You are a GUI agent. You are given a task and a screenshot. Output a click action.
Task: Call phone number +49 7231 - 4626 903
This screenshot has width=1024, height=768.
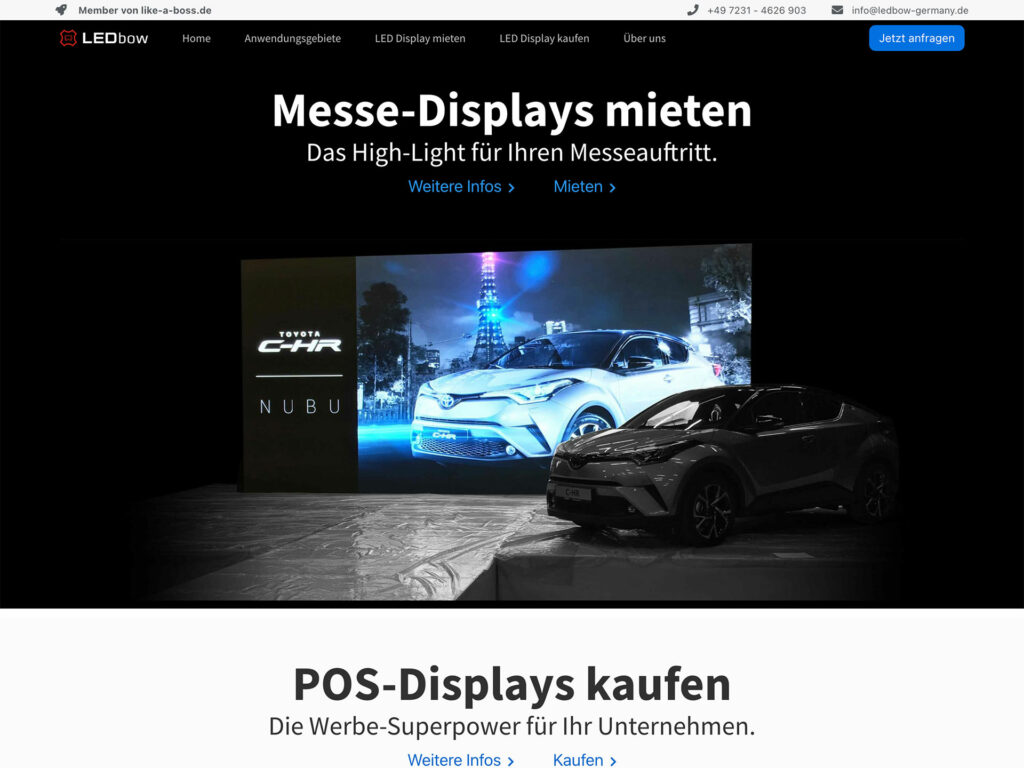point(756,10)
